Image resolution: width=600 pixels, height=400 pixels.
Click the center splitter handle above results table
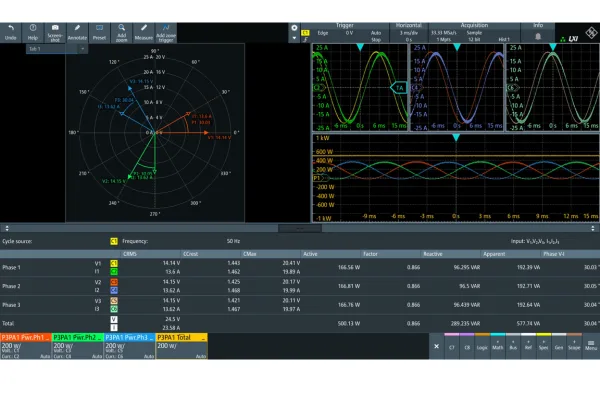[300, 229]
